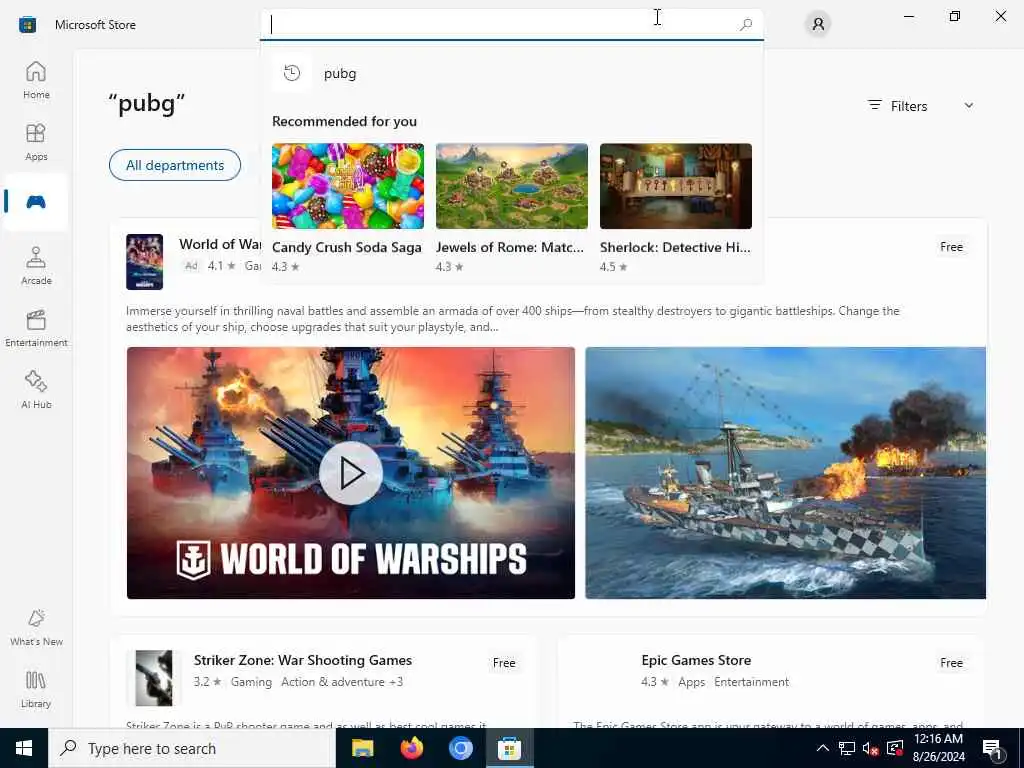Click Jewels of Rome title text

(x=510, y=248)
